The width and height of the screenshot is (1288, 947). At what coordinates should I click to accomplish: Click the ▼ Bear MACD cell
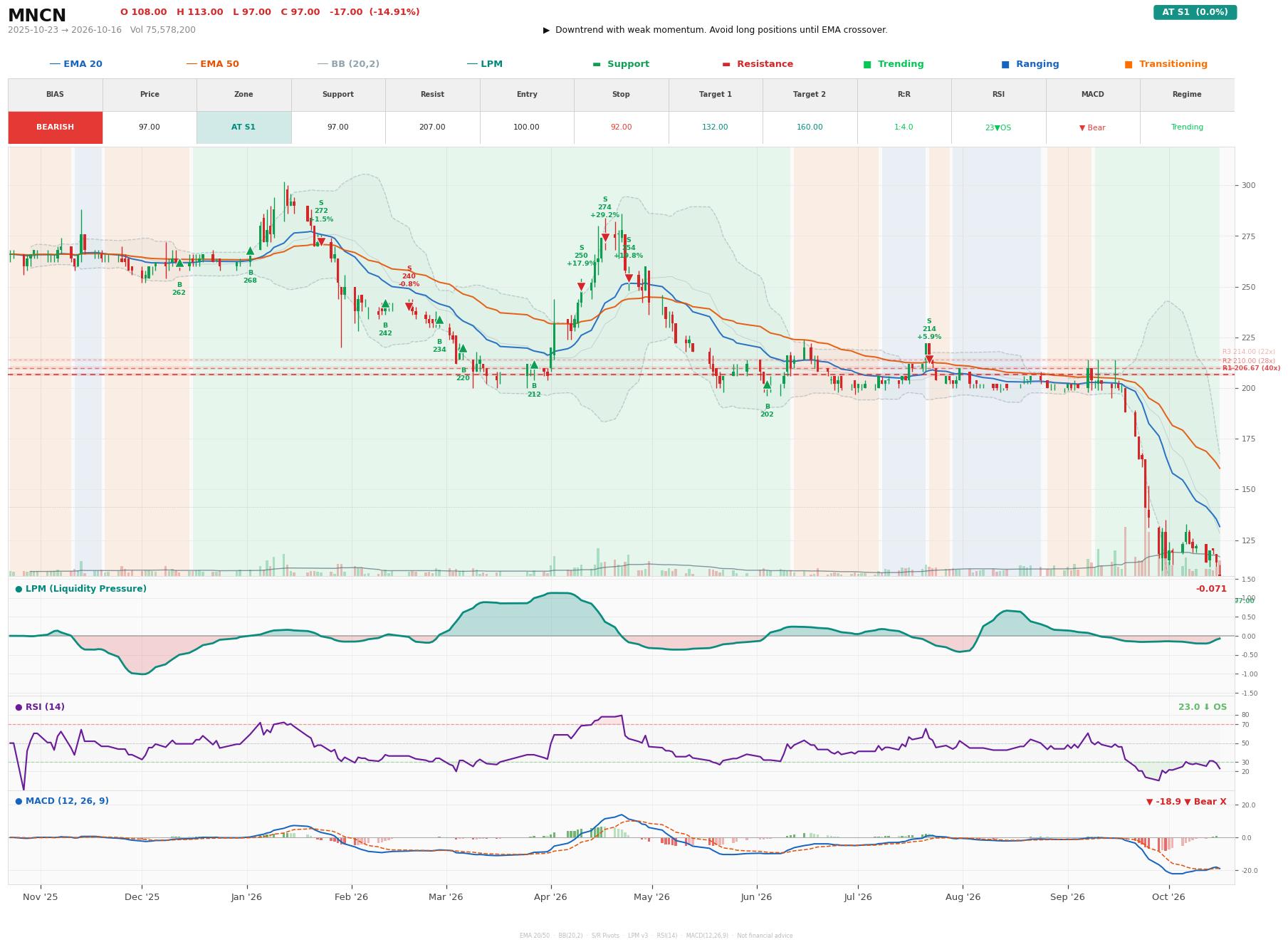tap(1092, 128)
